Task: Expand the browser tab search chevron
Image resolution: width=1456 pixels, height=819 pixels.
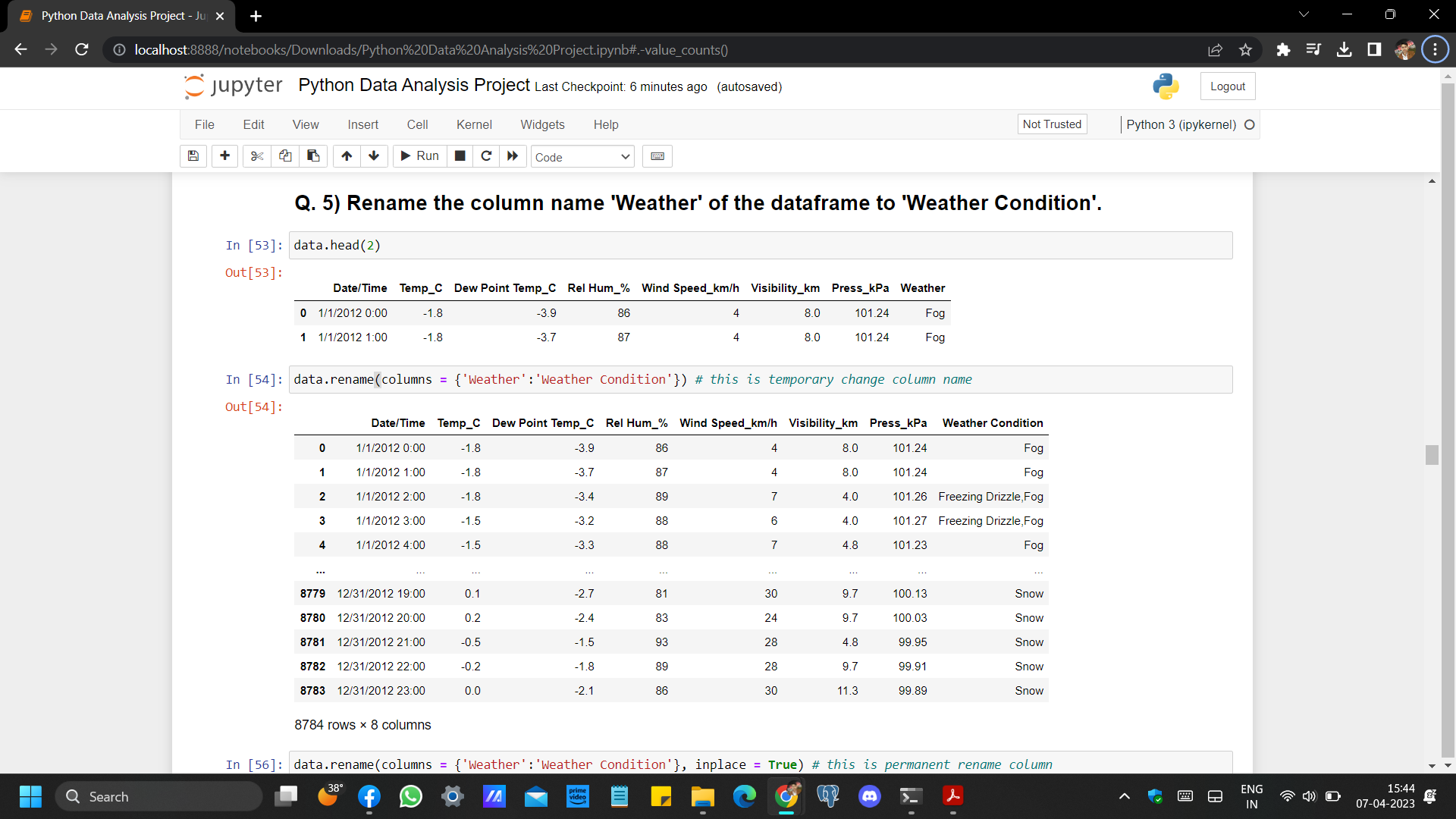Action: 1304,14
